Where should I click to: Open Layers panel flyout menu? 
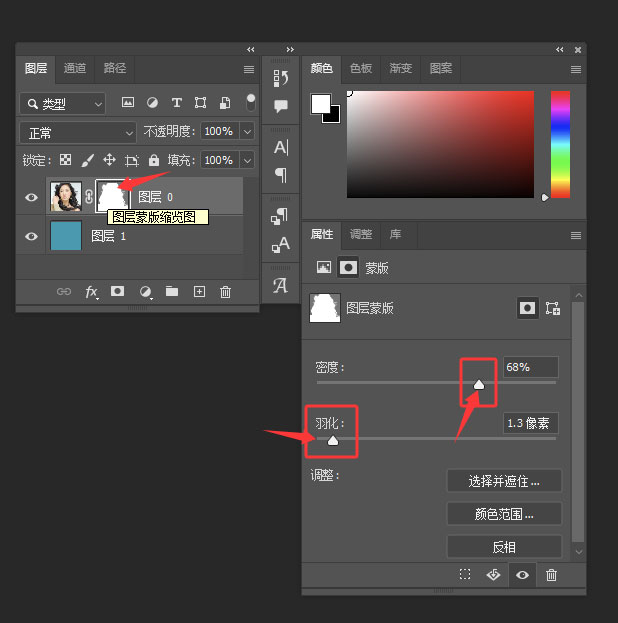(x=249, y=70)
